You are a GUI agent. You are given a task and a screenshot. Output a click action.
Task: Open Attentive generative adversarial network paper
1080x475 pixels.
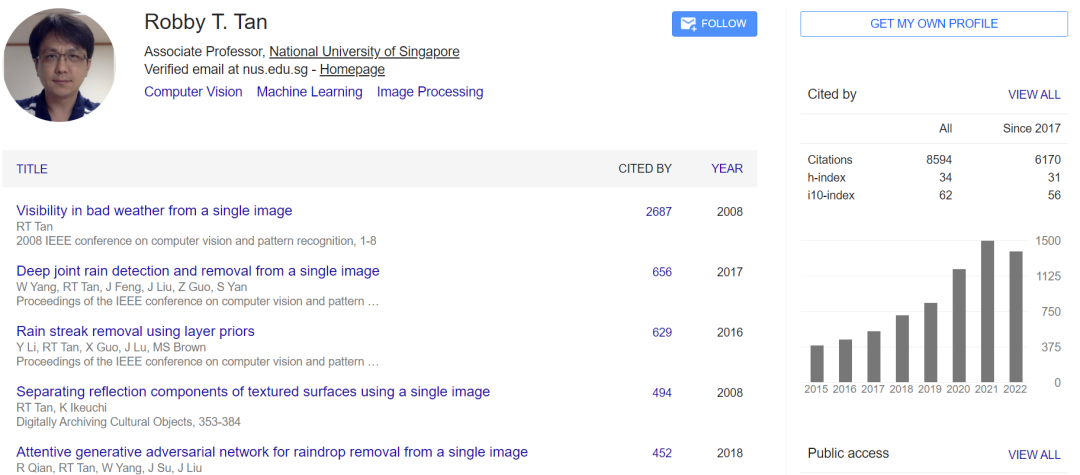coord(272,452)
